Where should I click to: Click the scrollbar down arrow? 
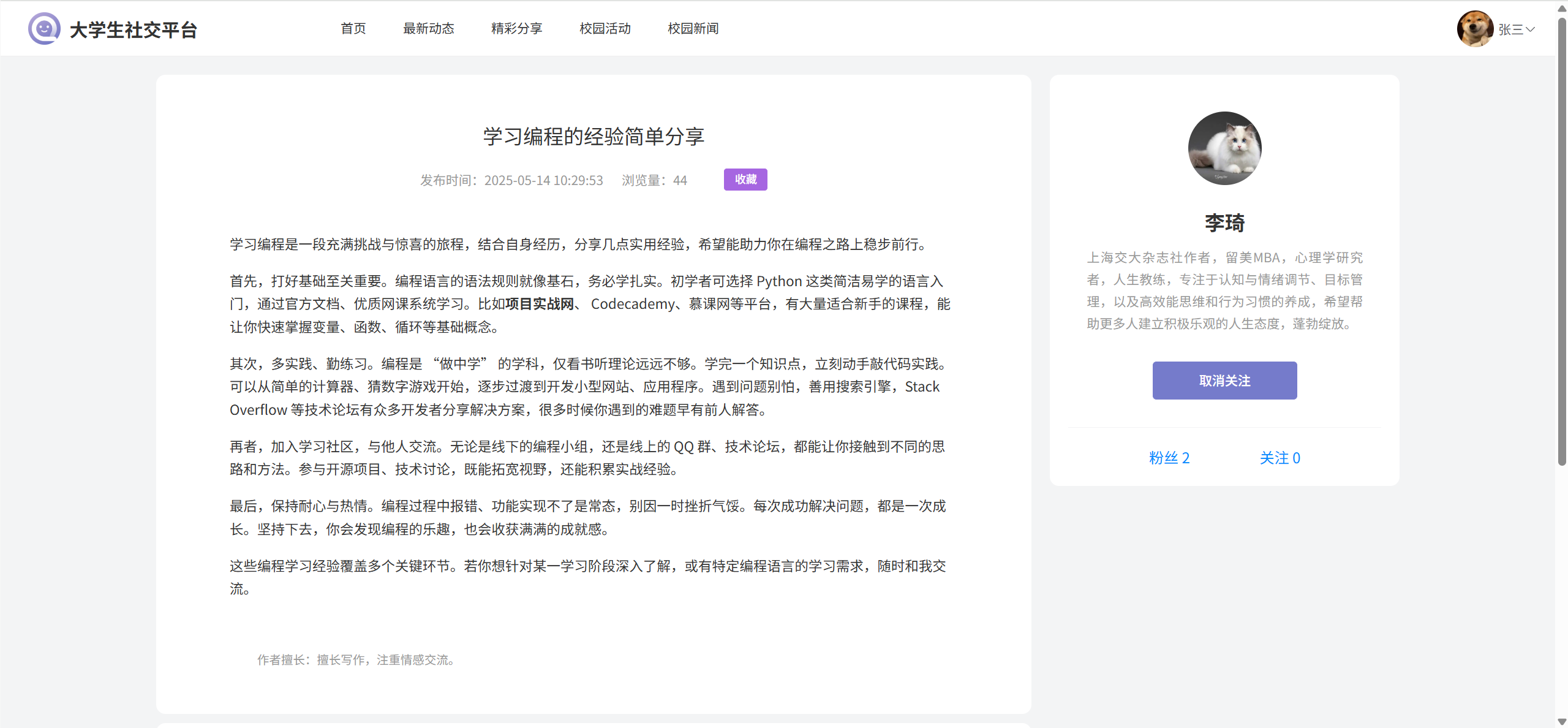point(1562,722)
